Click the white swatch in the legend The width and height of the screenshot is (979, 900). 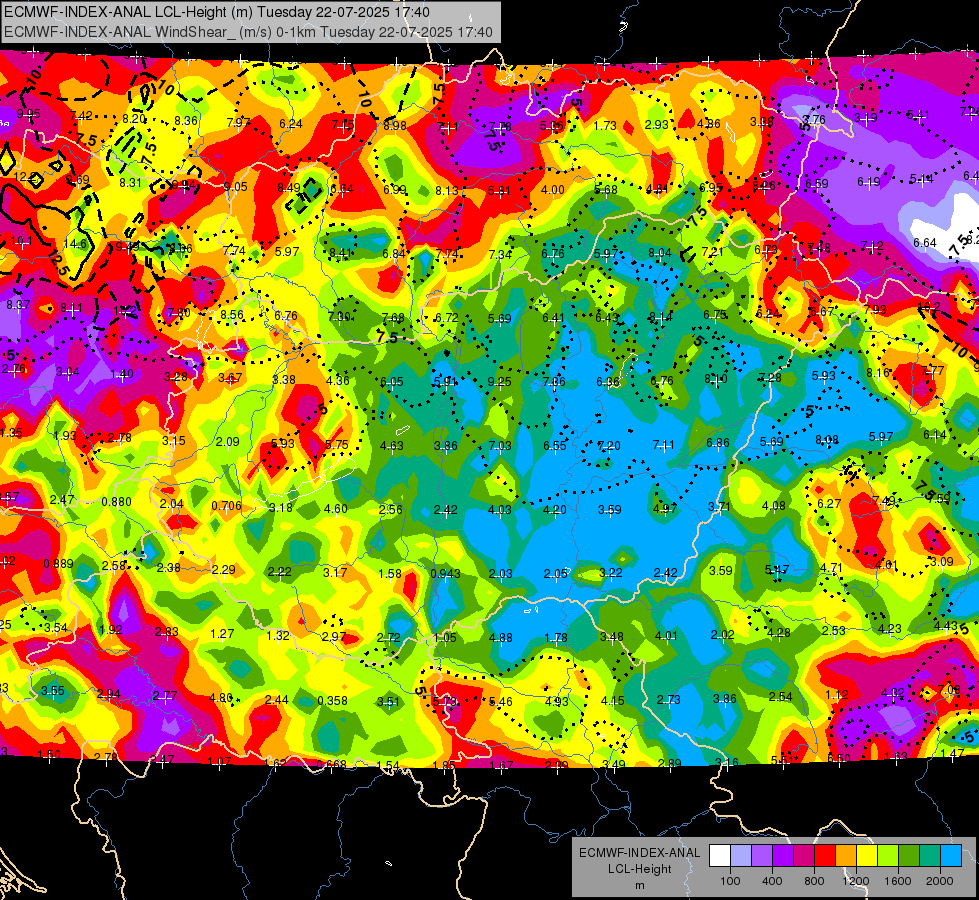tap(720, 855)
